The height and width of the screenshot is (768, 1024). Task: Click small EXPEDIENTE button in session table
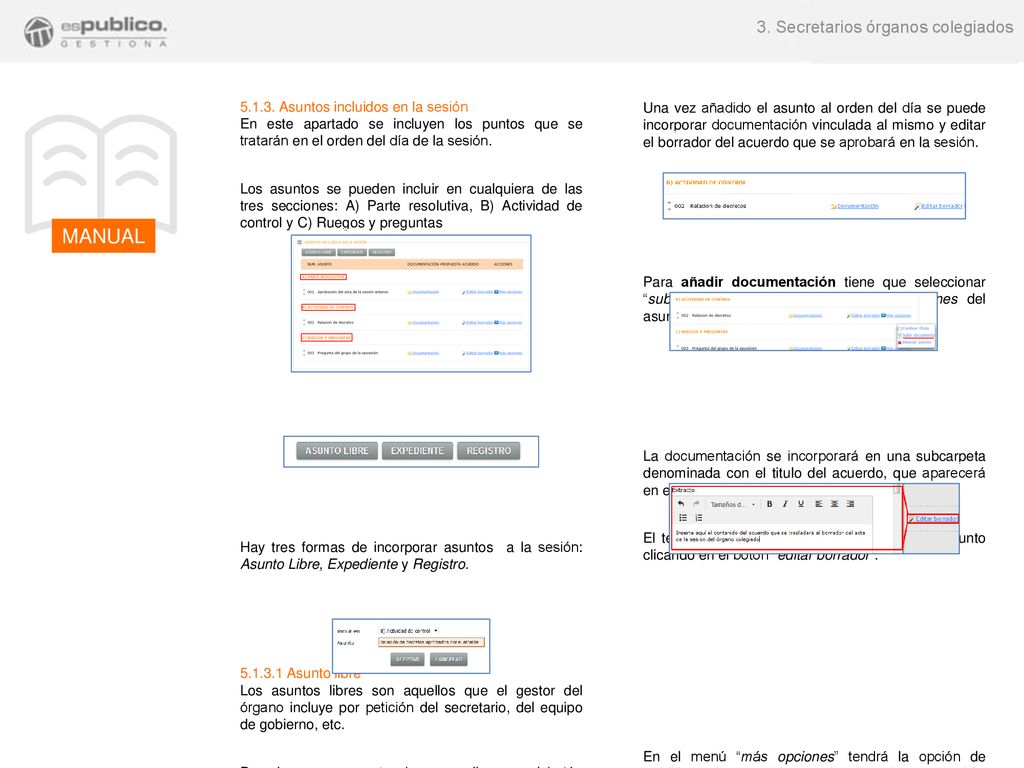tap(352, 252)
